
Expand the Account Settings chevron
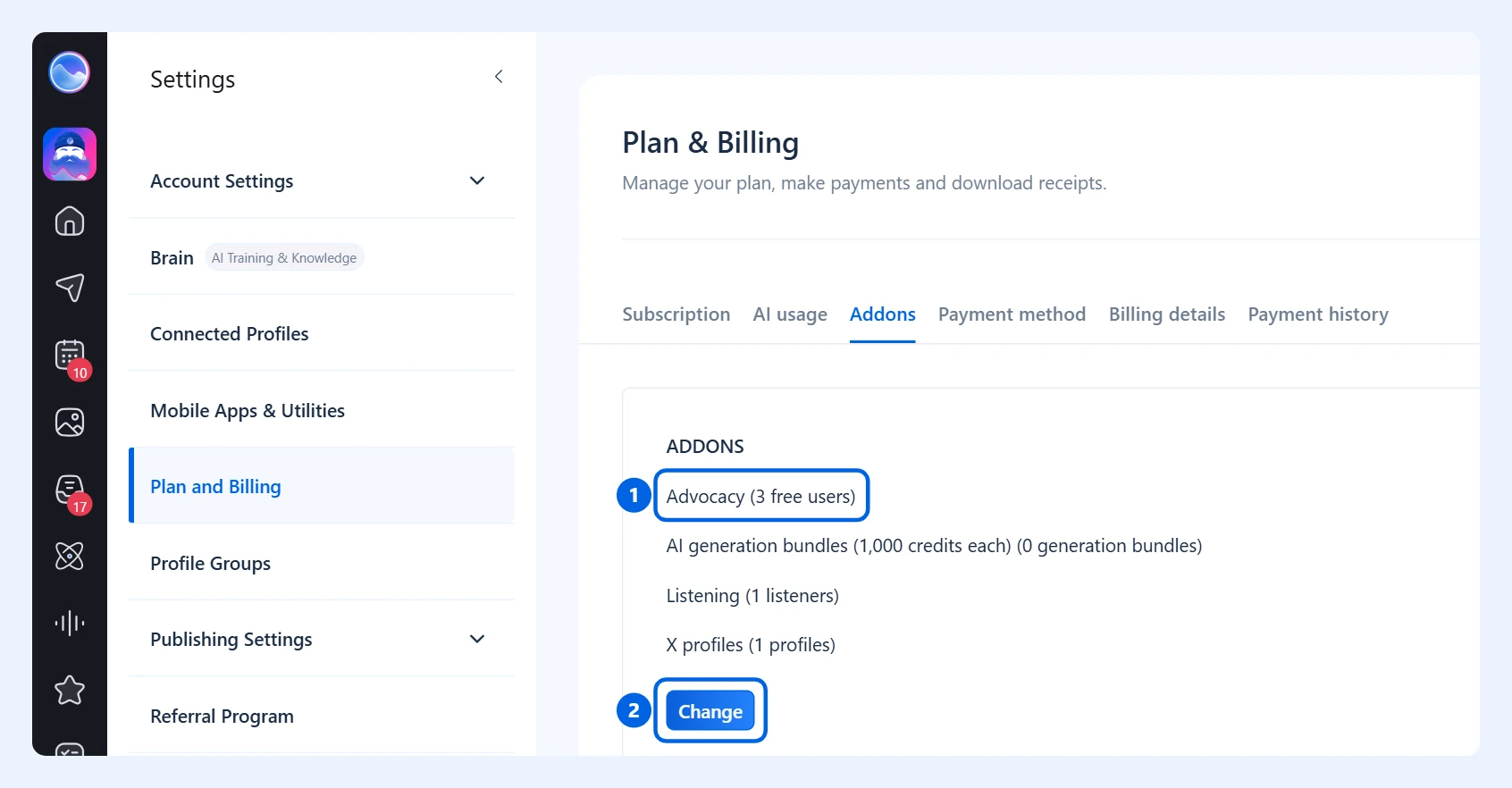(477, 180)
